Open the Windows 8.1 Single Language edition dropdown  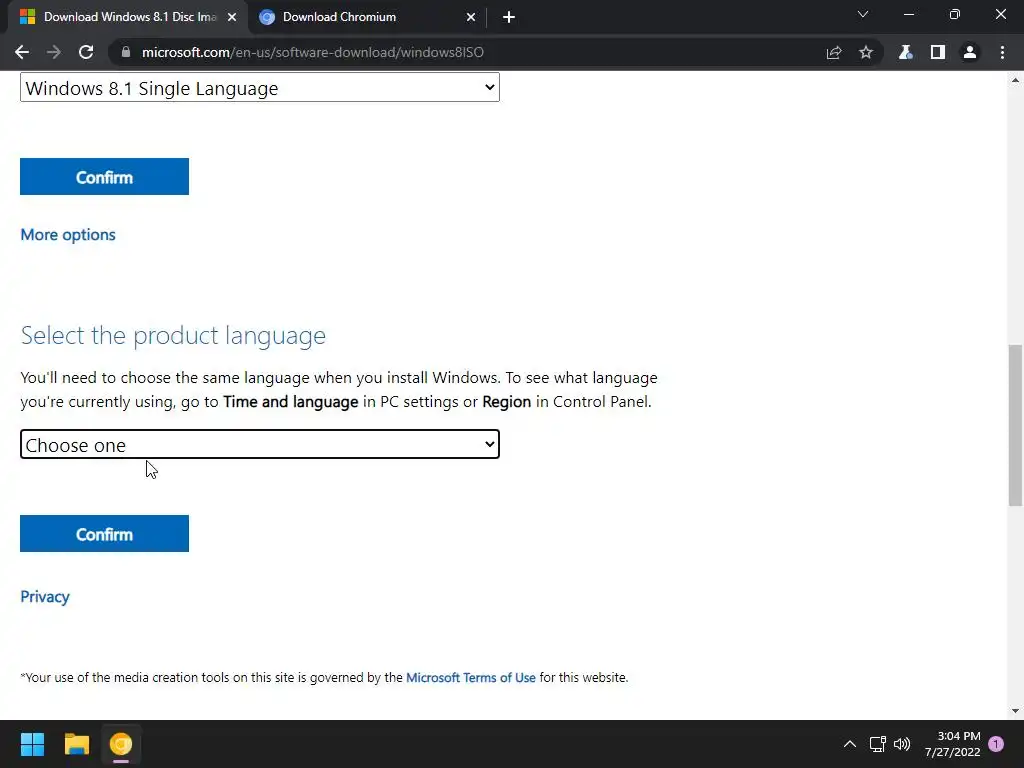260,88
